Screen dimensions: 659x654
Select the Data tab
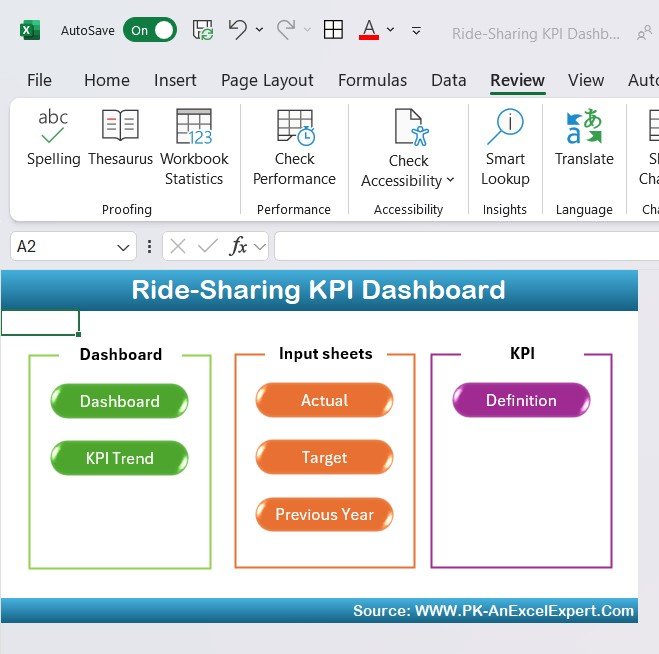(x=449, y=80)
